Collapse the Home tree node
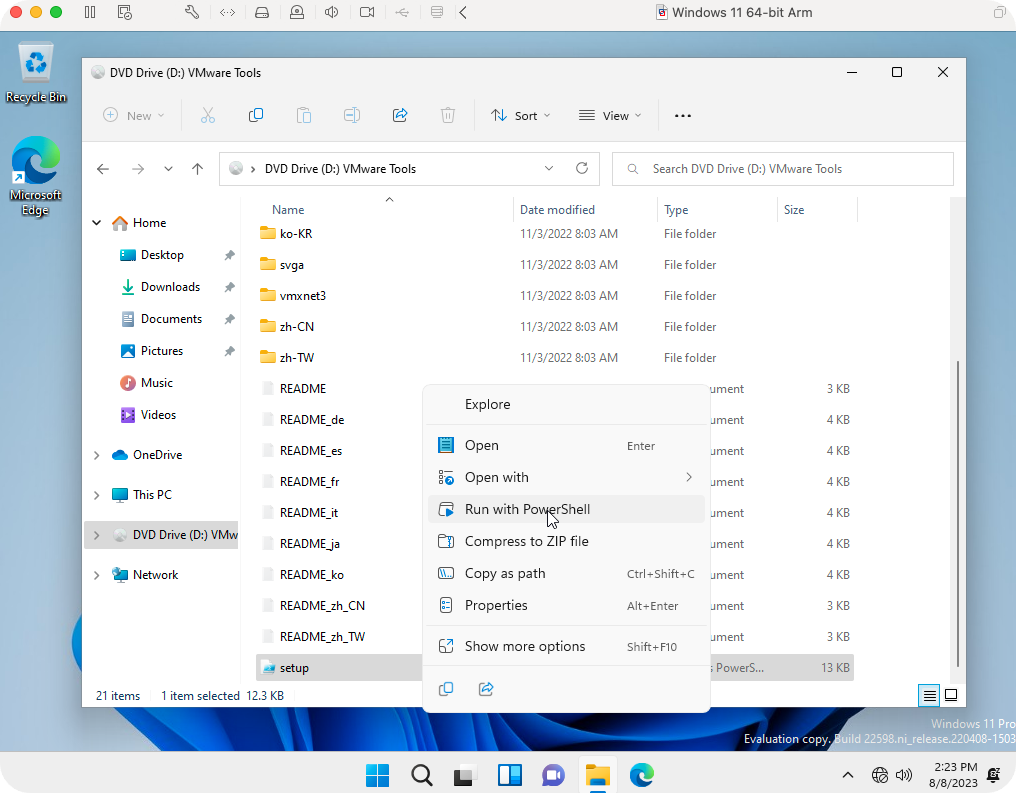This screenshot has width=1016, height=793. pos(97,223)
